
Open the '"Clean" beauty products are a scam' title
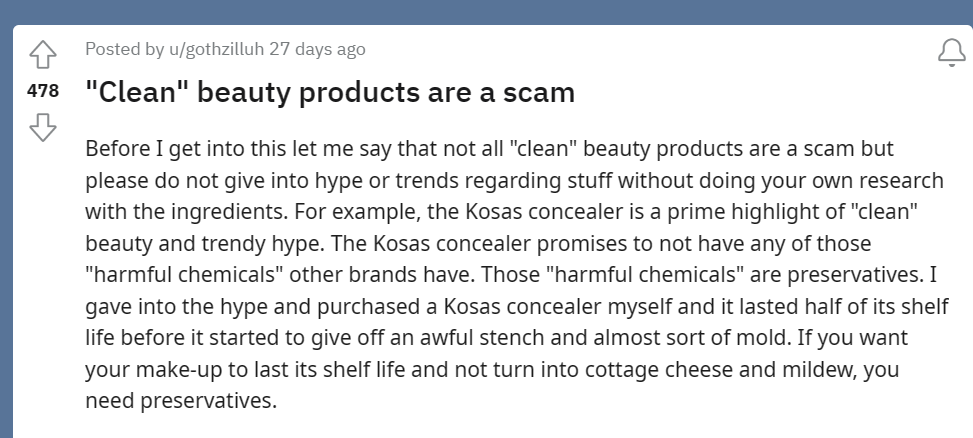(x=330, y=92)
